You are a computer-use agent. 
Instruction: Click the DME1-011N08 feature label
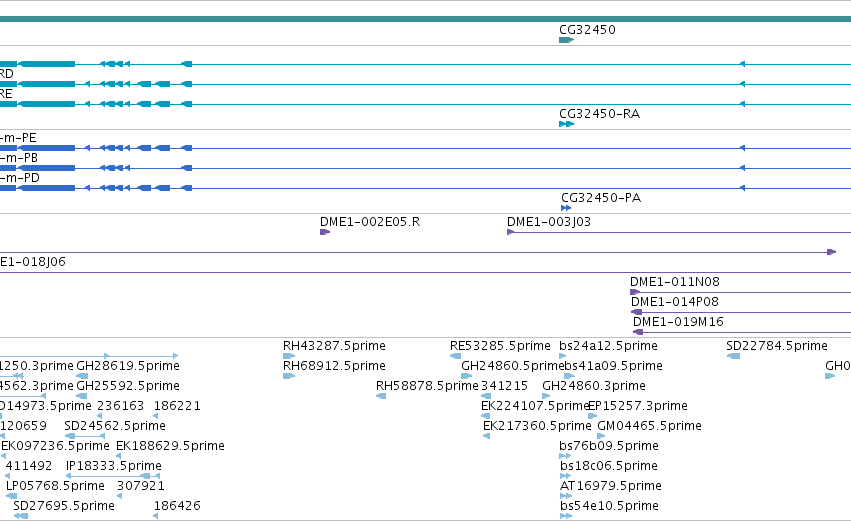pyautogui.click(x=675, y=282)
